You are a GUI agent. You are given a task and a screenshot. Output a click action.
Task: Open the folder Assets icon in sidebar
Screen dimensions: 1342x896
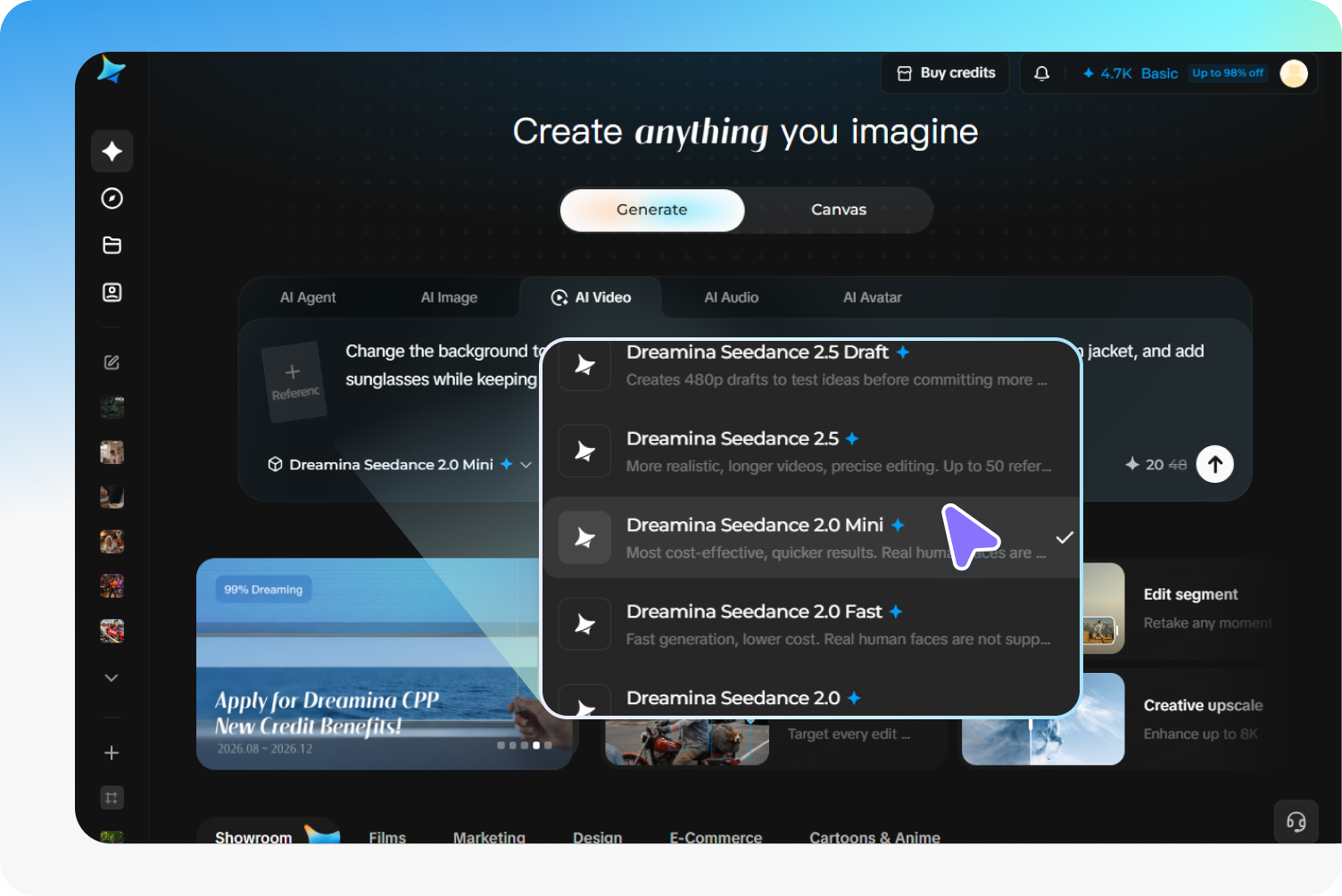point(112,245)
